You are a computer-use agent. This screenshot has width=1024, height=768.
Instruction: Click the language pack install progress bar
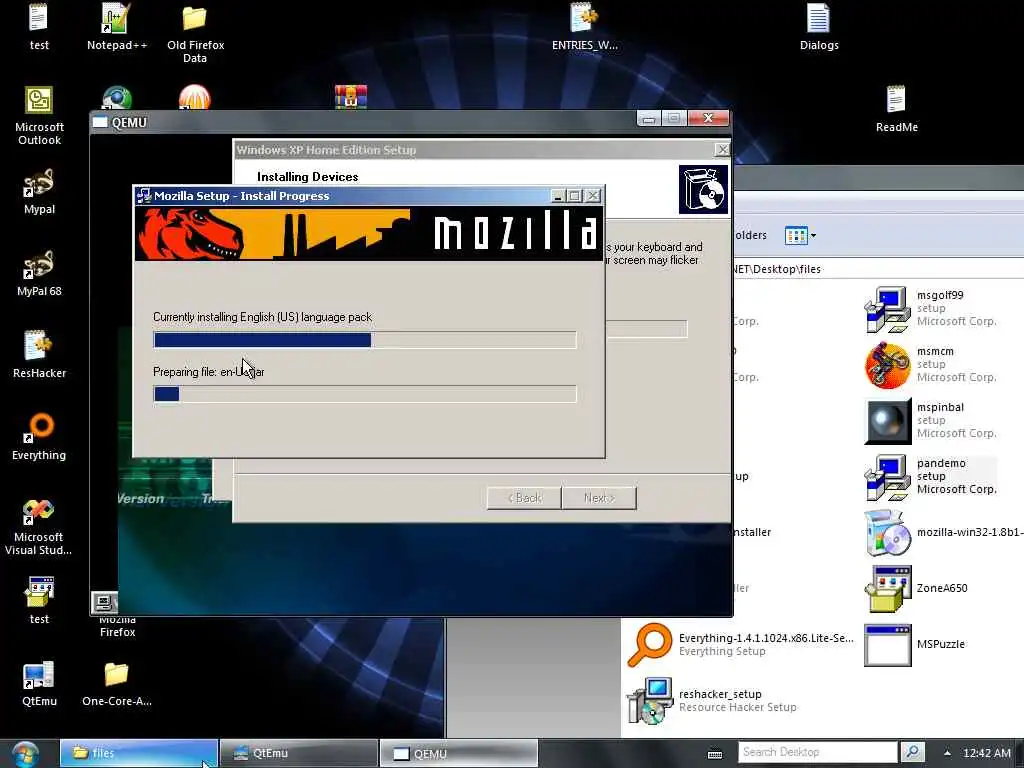coord(365,340)
